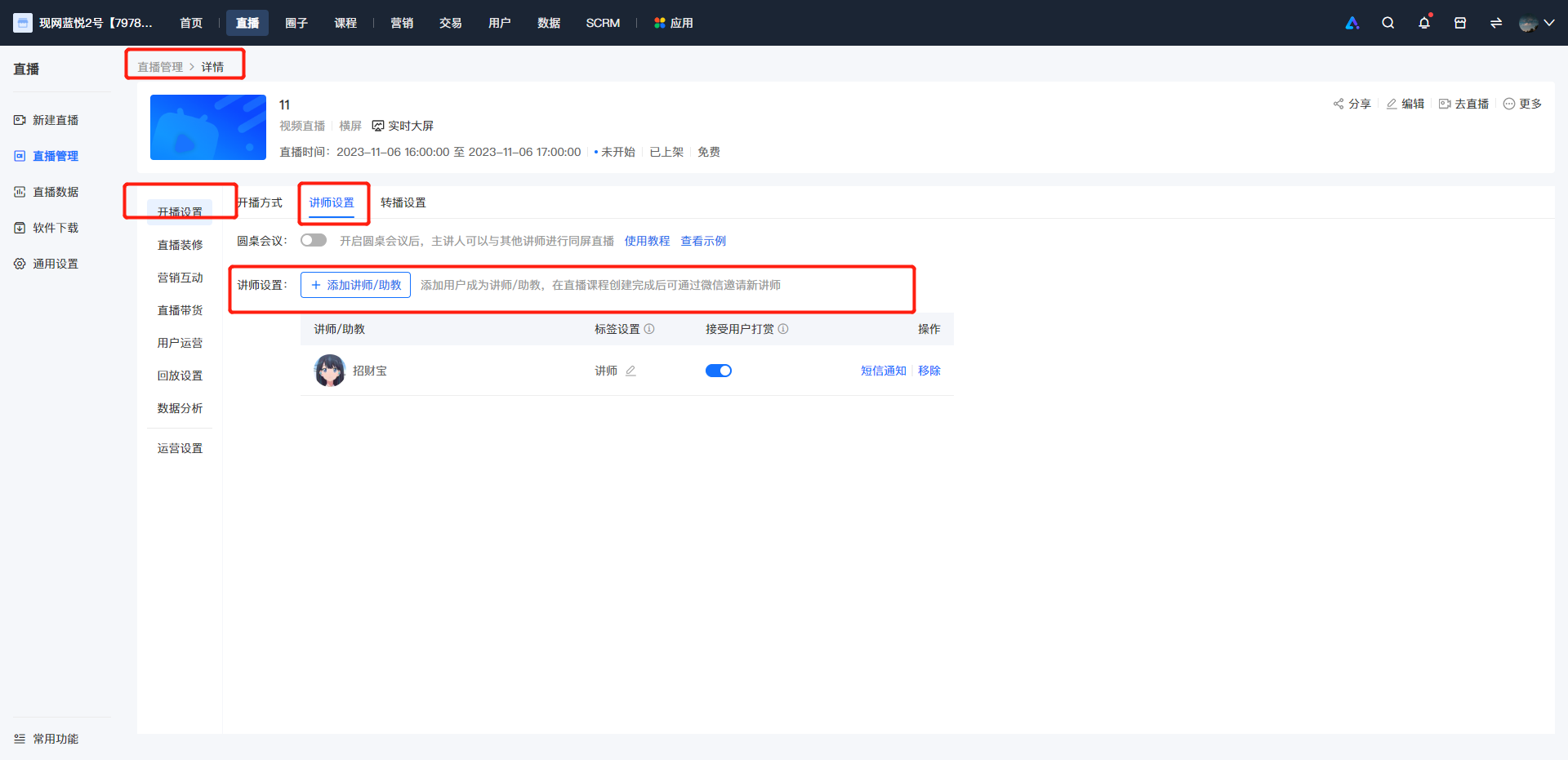Open the notification bell
This screenshot has height=760, width=1568.
(1424, 23)
